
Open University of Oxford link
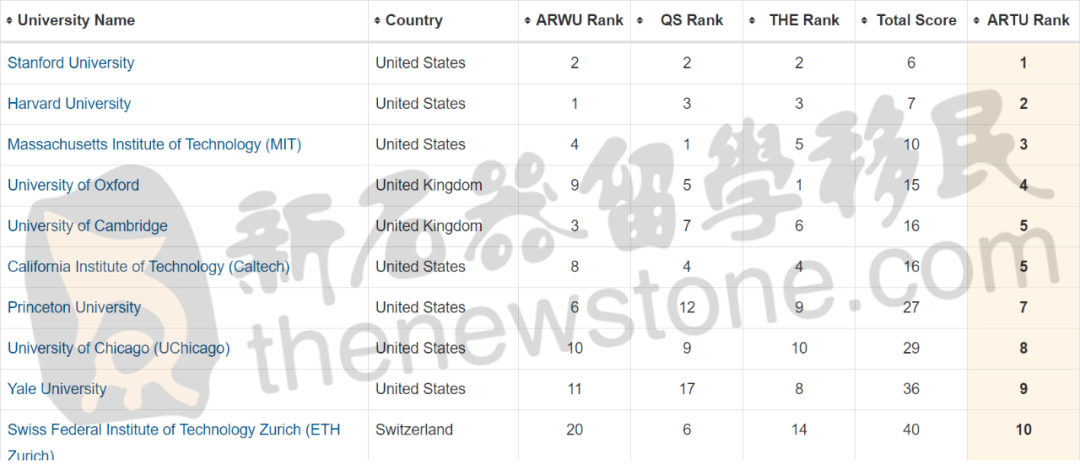click(73, 185)
